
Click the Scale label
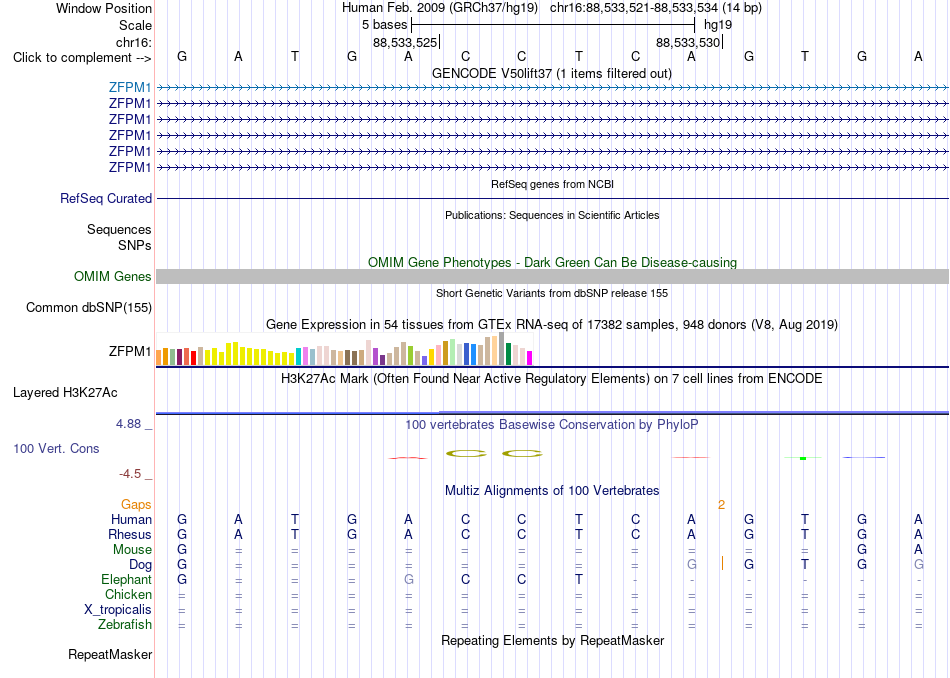135,25
